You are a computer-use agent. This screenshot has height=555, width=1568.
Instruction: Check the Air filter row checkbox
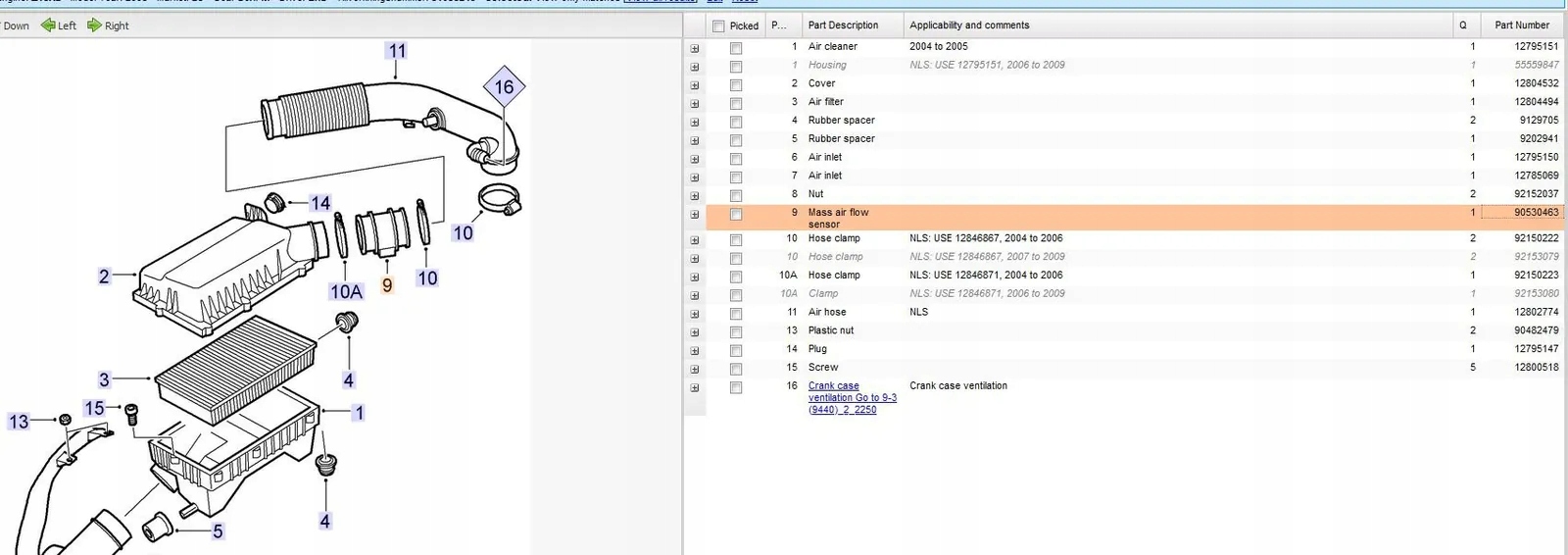pyautogui.click(x=736, y=103)
